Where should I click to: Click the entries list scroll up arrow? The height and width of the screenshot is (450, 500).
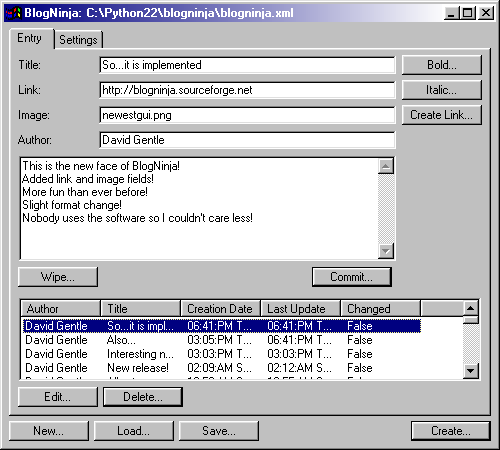pyautogui.click(x=471, y=308)
